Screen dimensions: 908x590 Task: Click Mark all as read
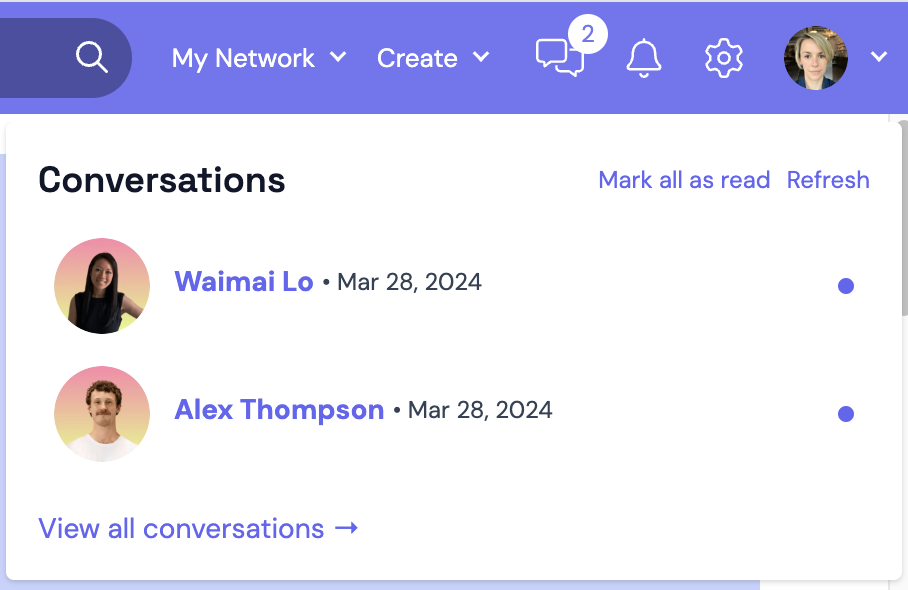pyautogui.click(x=684, y=180)
